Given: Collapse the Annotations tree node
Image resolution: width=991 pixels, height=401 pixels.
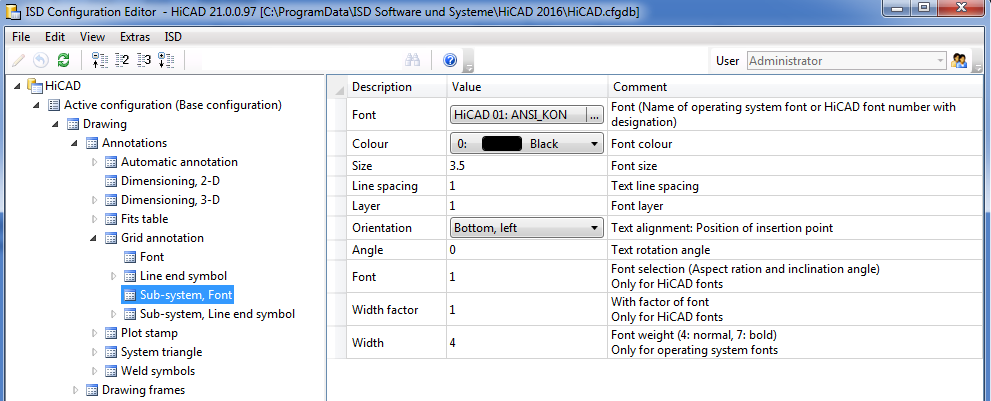Looking at the screenshot, I should click(x=75, y=143).
